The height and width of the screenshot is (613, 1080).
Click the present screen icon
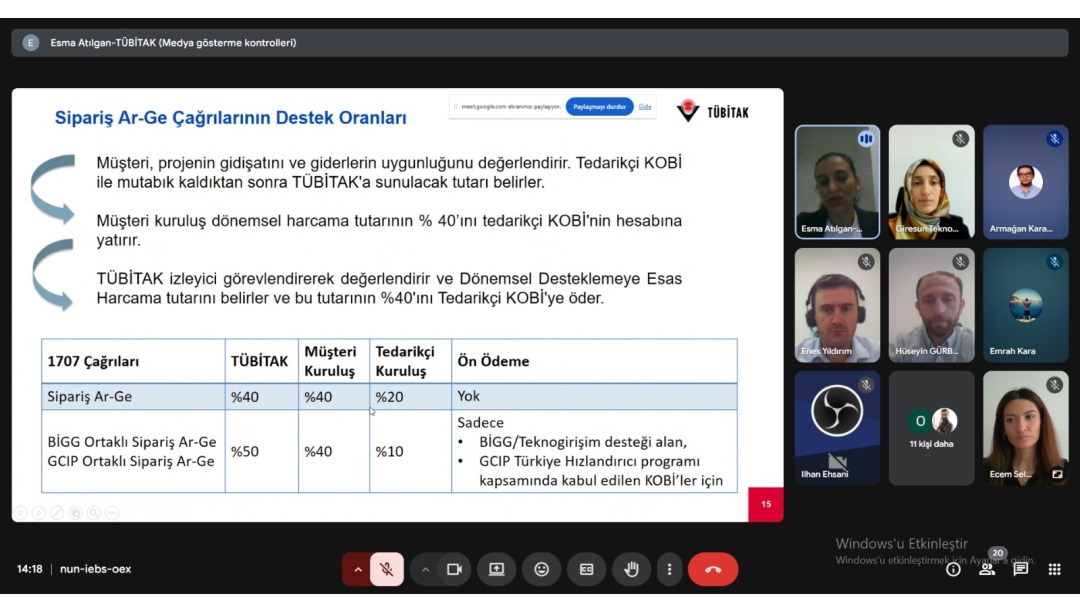(497, 569)
